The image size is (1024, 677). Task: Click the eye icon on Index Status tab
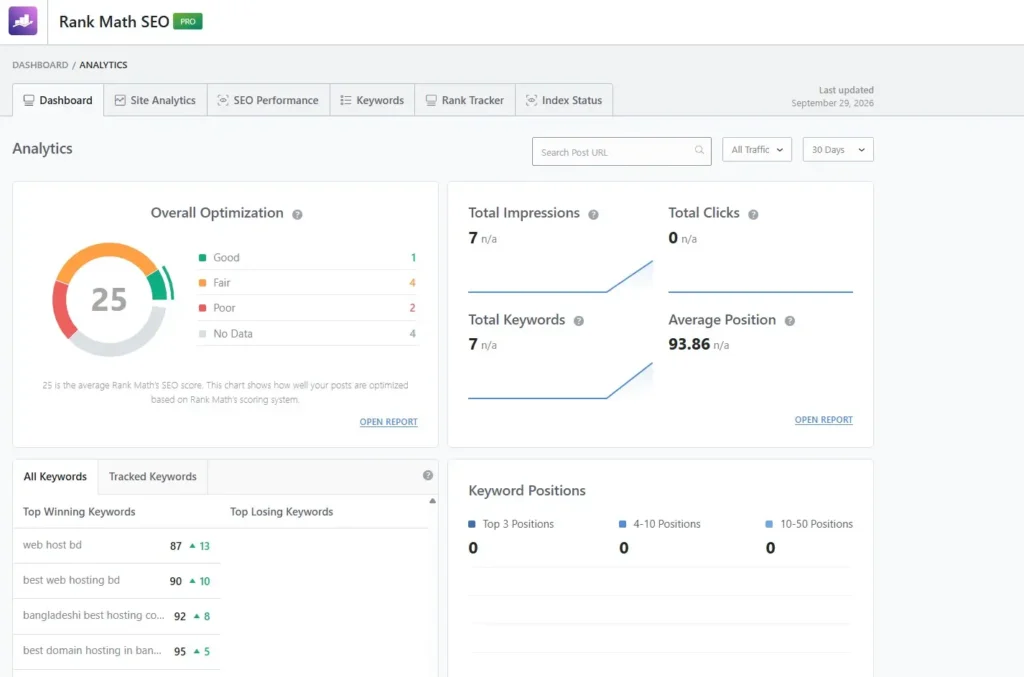click(x=531, y=100)
